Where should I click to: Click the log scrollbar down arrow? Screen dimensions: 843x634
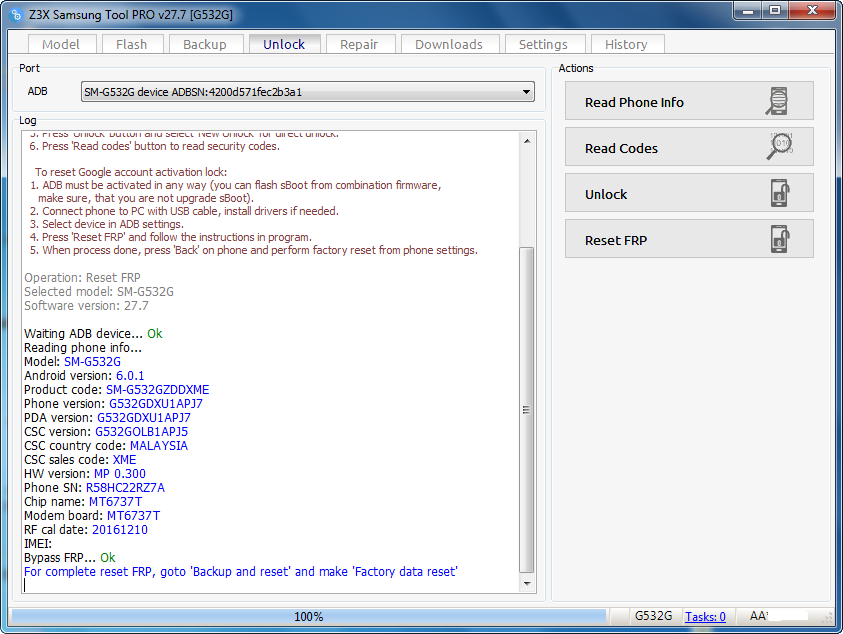pos(527,584)
